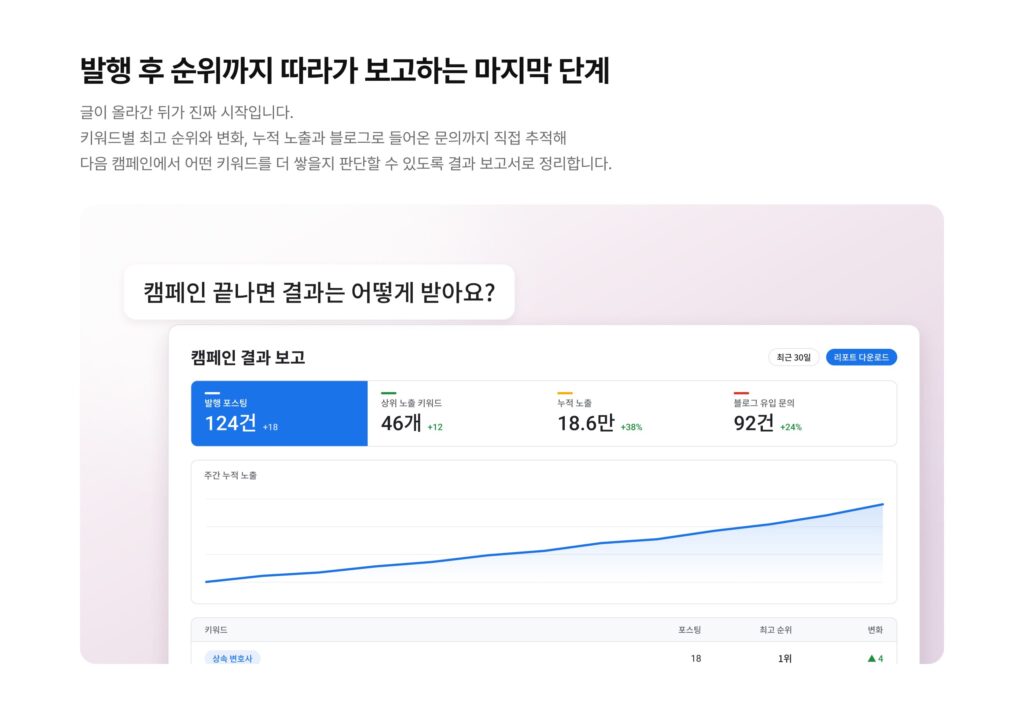Screen dimensions: 1024x720
Task: Click the 18 posting count cell
Action: (696, 659)
